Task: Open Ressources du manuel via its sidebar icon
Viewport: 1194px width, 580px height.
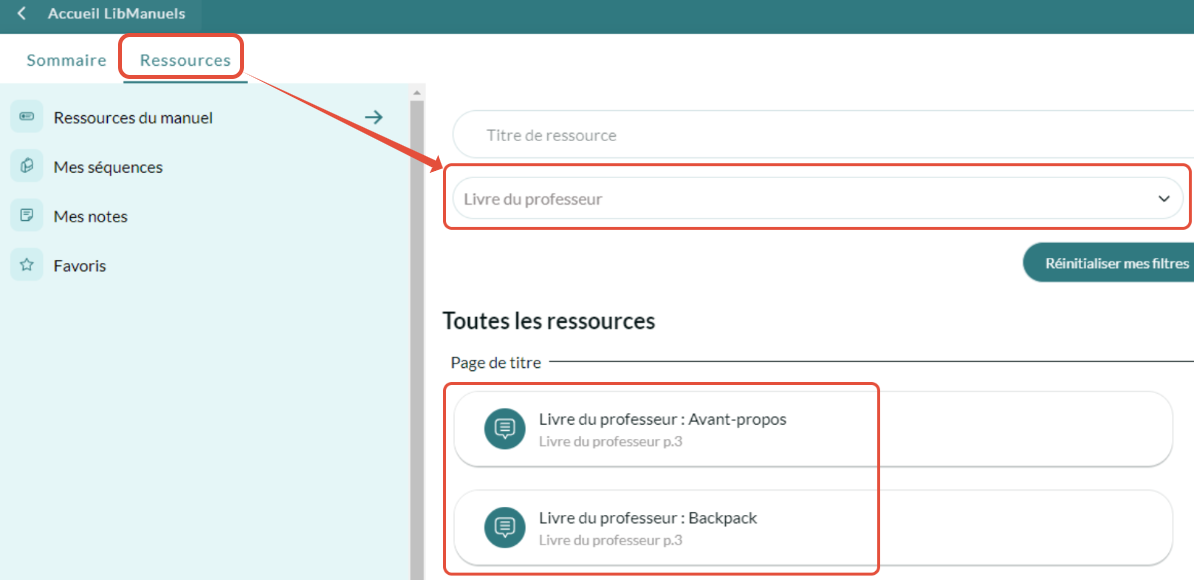Action: pyautogui.click(x=26, y=117)
